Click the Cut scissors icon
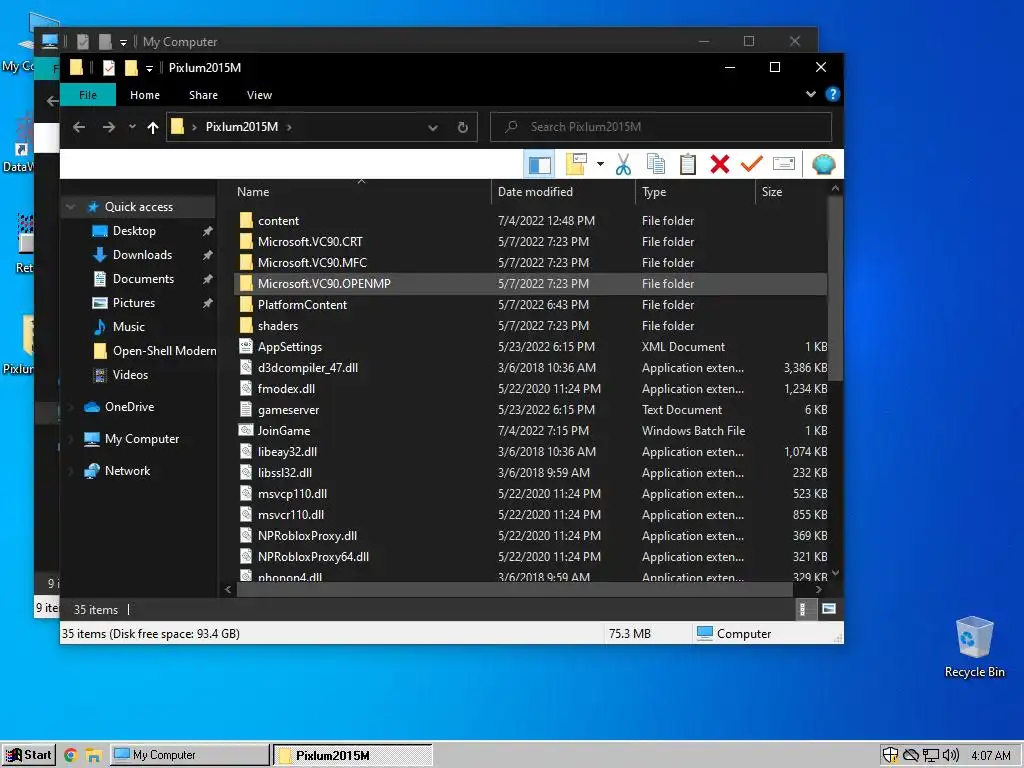Image resolution: width=1024 pixels, height=768 pixels. coord(624,165)
